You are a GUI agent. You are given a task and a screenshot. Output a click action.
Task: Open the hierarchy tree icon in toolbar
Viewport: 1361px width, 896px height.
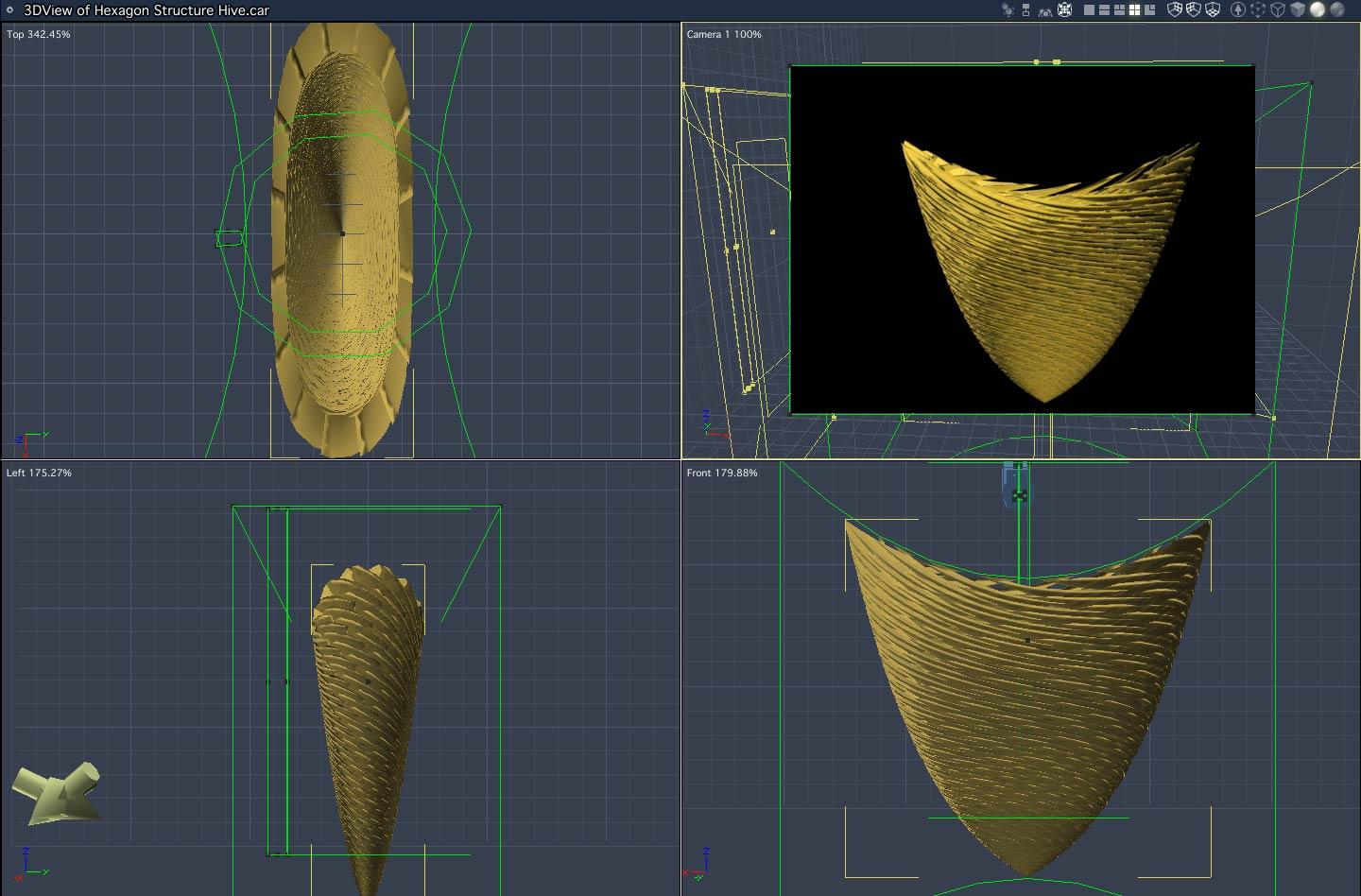(x=1026, y=10)
